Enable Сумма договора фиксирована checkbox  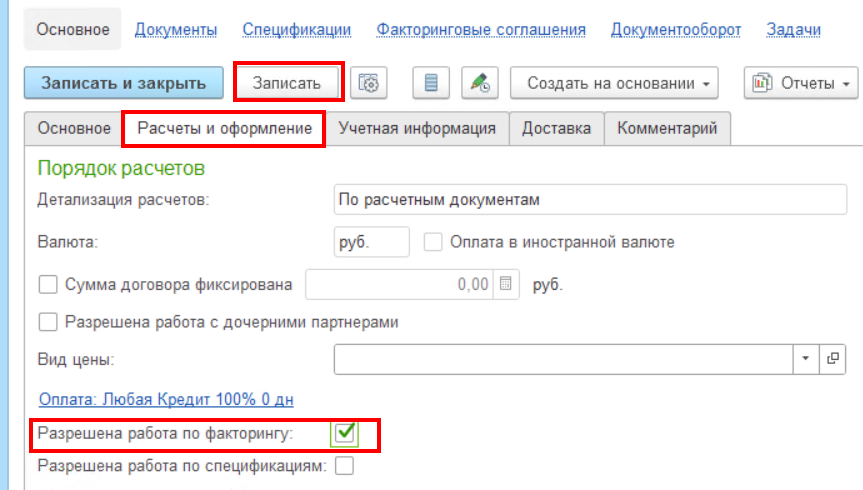click(48, 284)
